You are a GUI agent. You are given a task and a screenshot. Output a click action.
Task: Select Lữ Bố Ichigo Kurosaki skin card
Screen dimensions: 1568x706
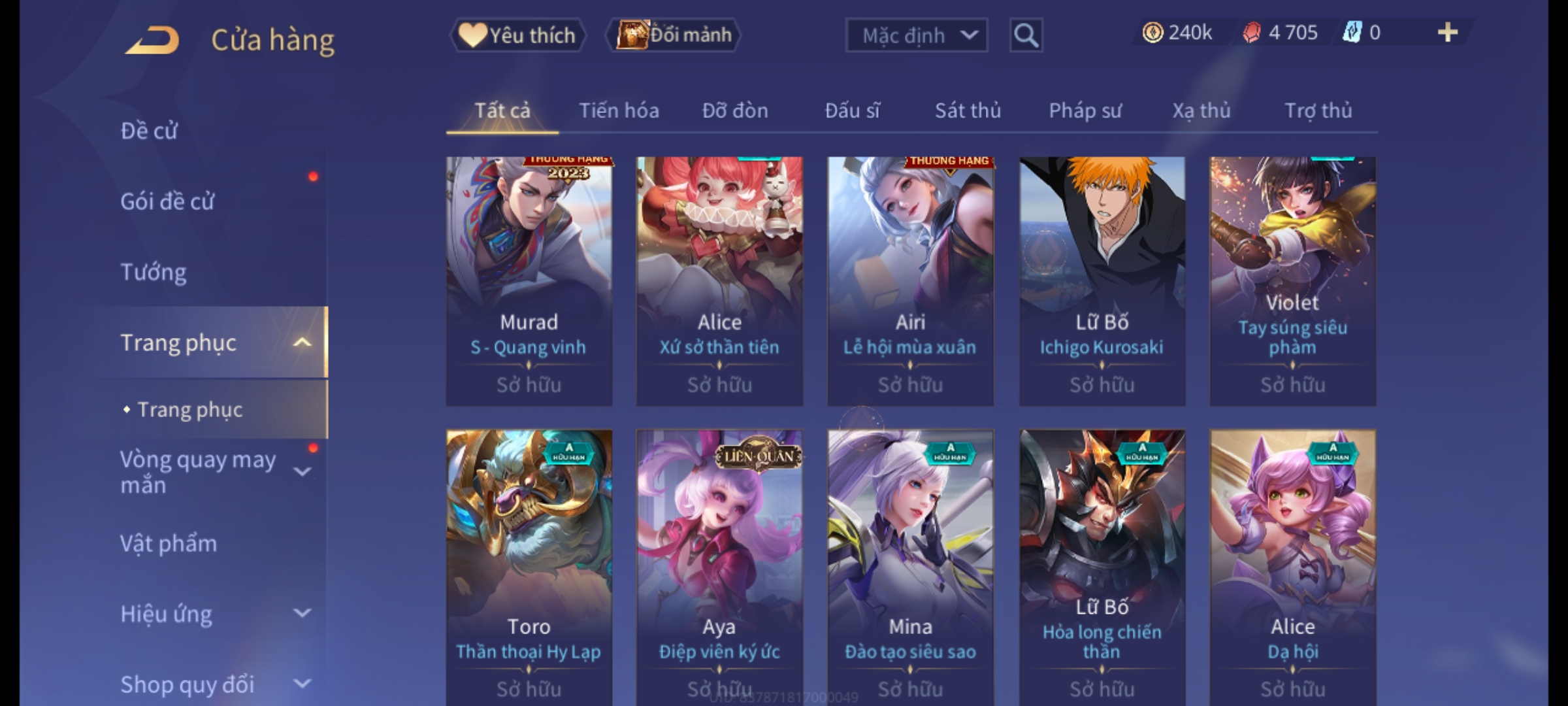[x=1102, y=281]
